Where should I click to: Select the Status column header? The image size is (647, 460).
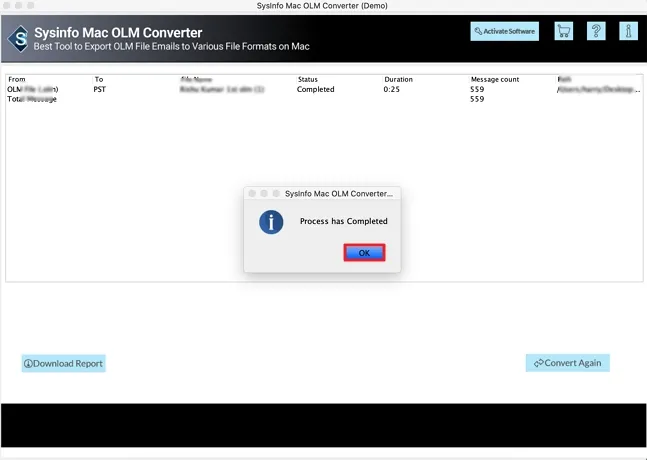pos(308,79)
